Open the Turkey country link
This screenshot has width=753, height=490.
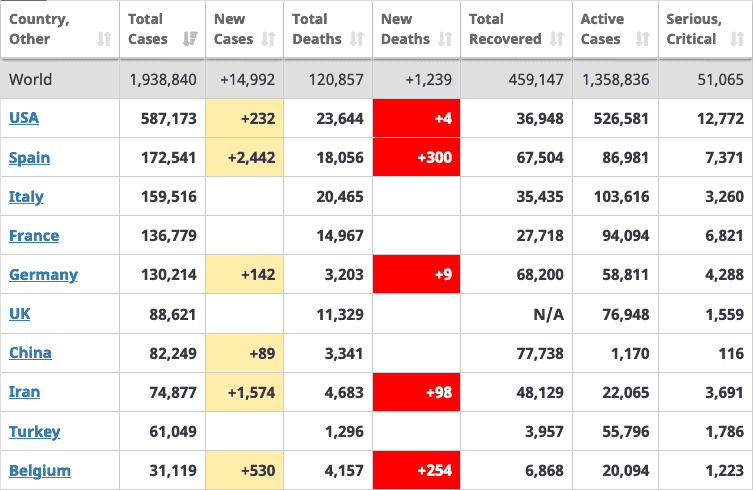[35, 431]
